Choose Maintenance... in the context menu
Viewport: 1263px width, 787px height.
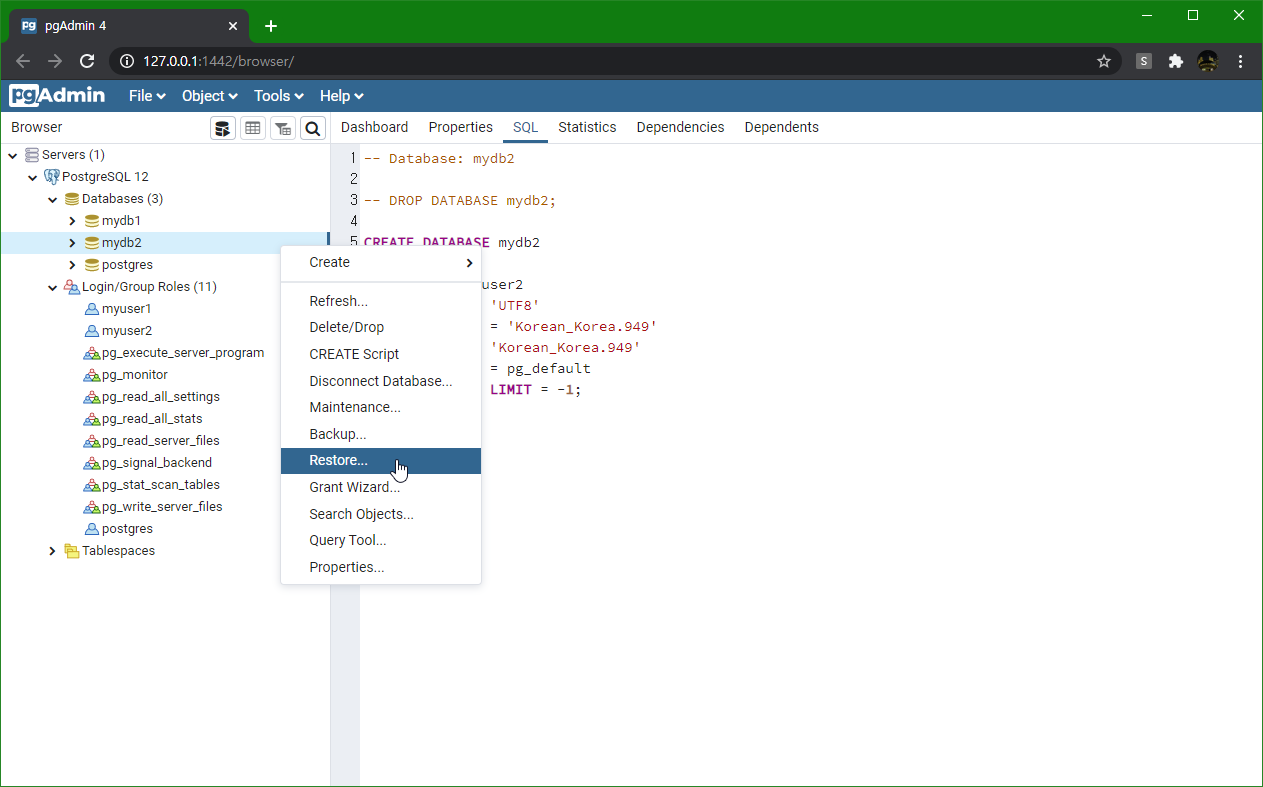pos(381,407)
